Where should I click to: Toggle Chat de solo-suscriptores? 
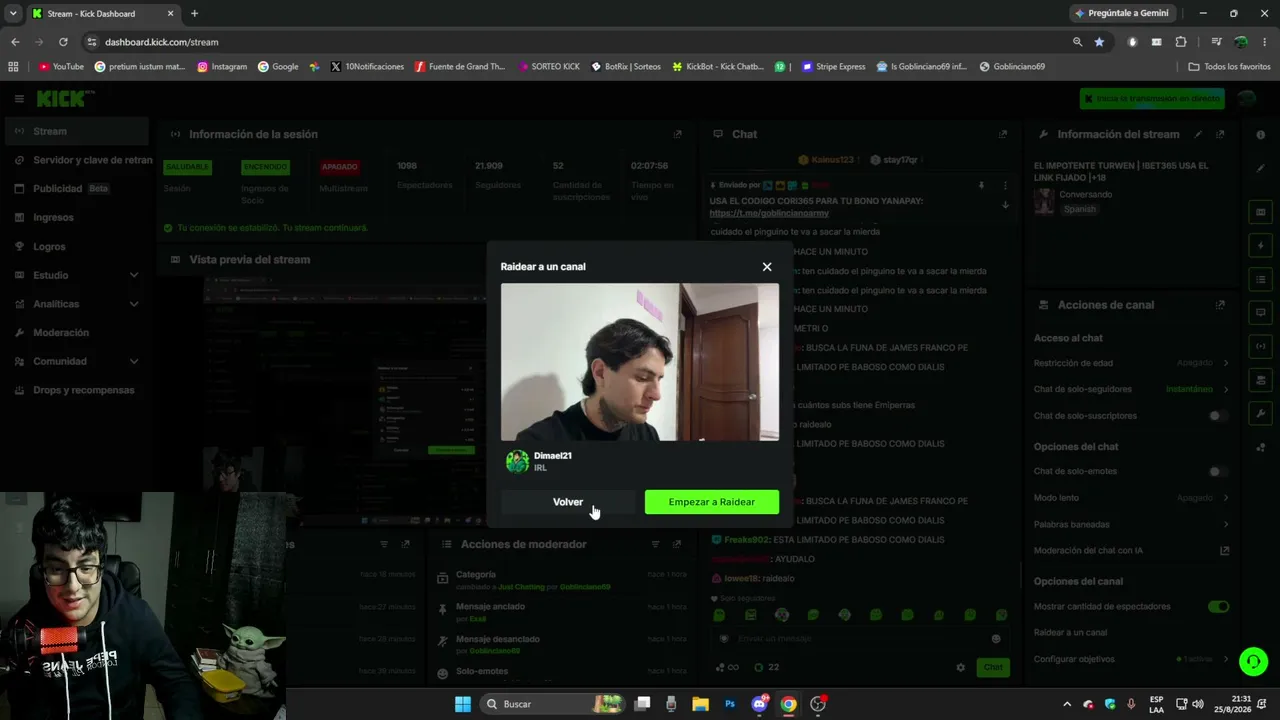1217,416
